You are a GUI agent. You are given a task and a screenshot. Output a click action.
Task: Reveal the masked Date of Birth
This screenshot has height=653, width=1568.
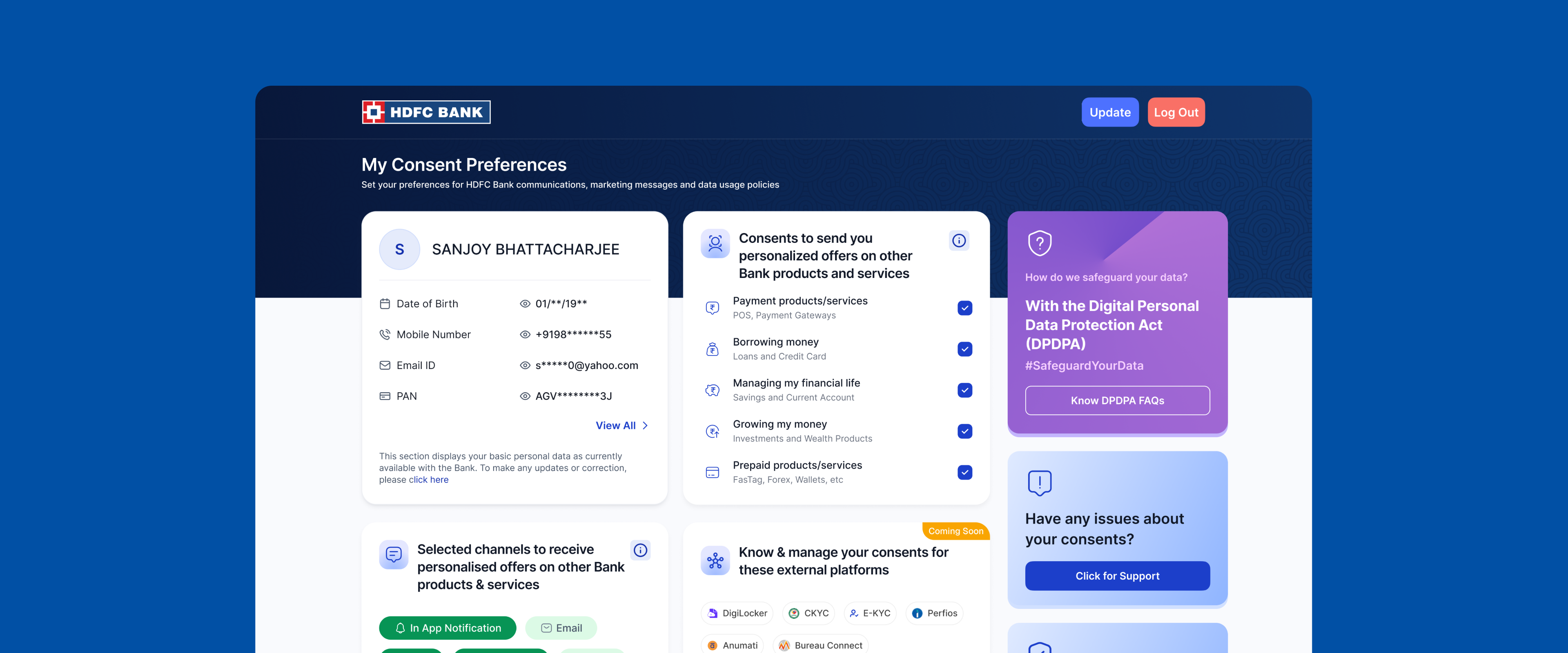tap(525, 304)
